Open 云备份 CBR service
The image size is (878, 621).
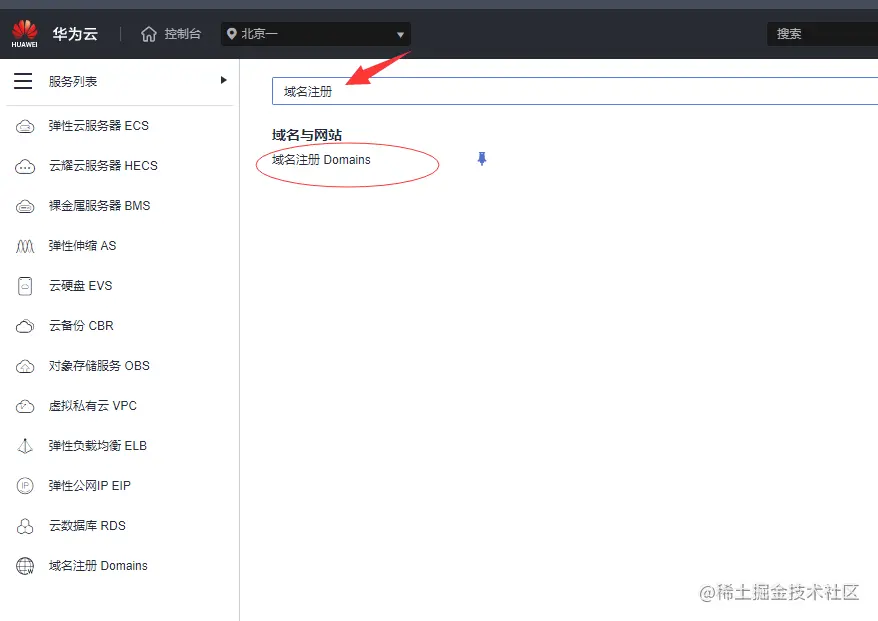coord(81,326)
